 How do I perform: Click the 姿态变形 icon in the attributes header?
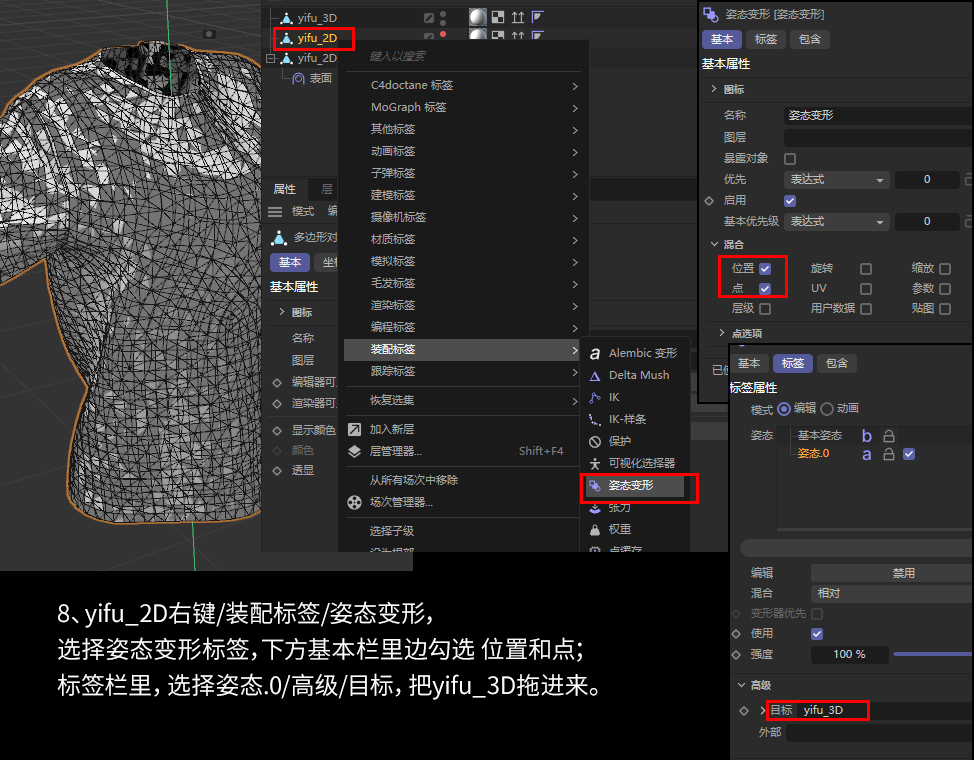point(712,13)
